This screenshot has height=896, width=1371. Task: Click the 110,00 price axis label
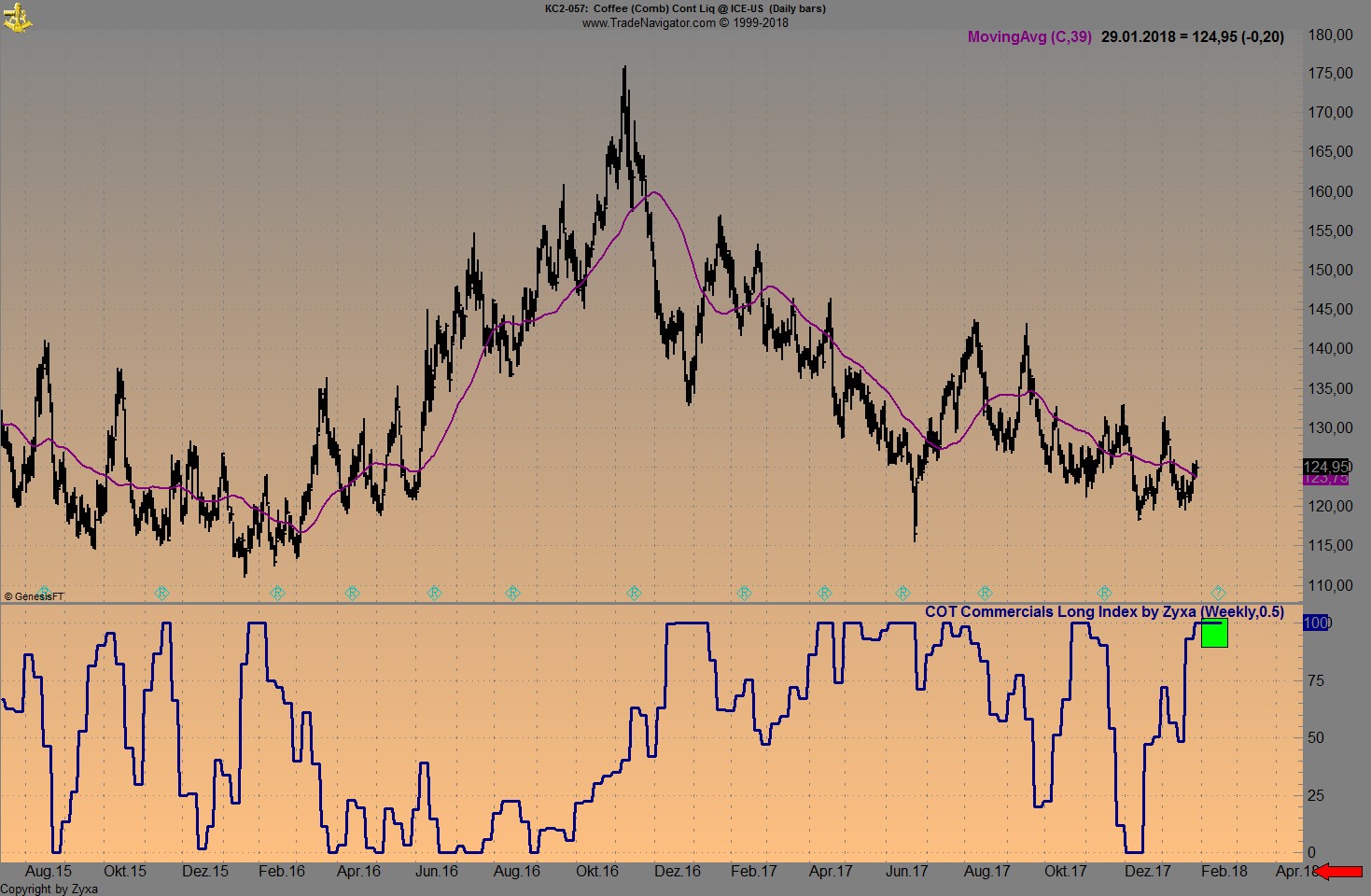1331,586
